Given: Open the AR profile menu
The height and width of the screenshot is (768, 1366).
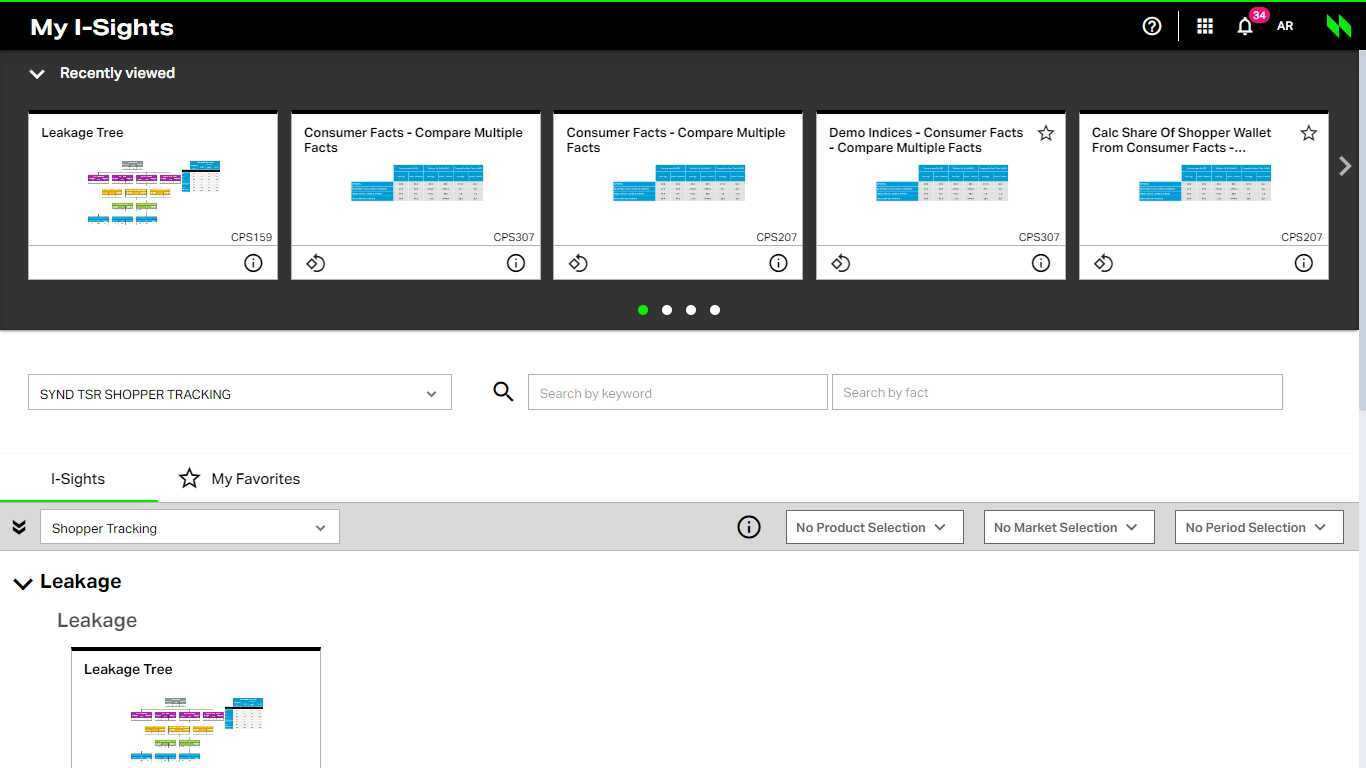Looking at the screenshot, I should coord(1285,26).
